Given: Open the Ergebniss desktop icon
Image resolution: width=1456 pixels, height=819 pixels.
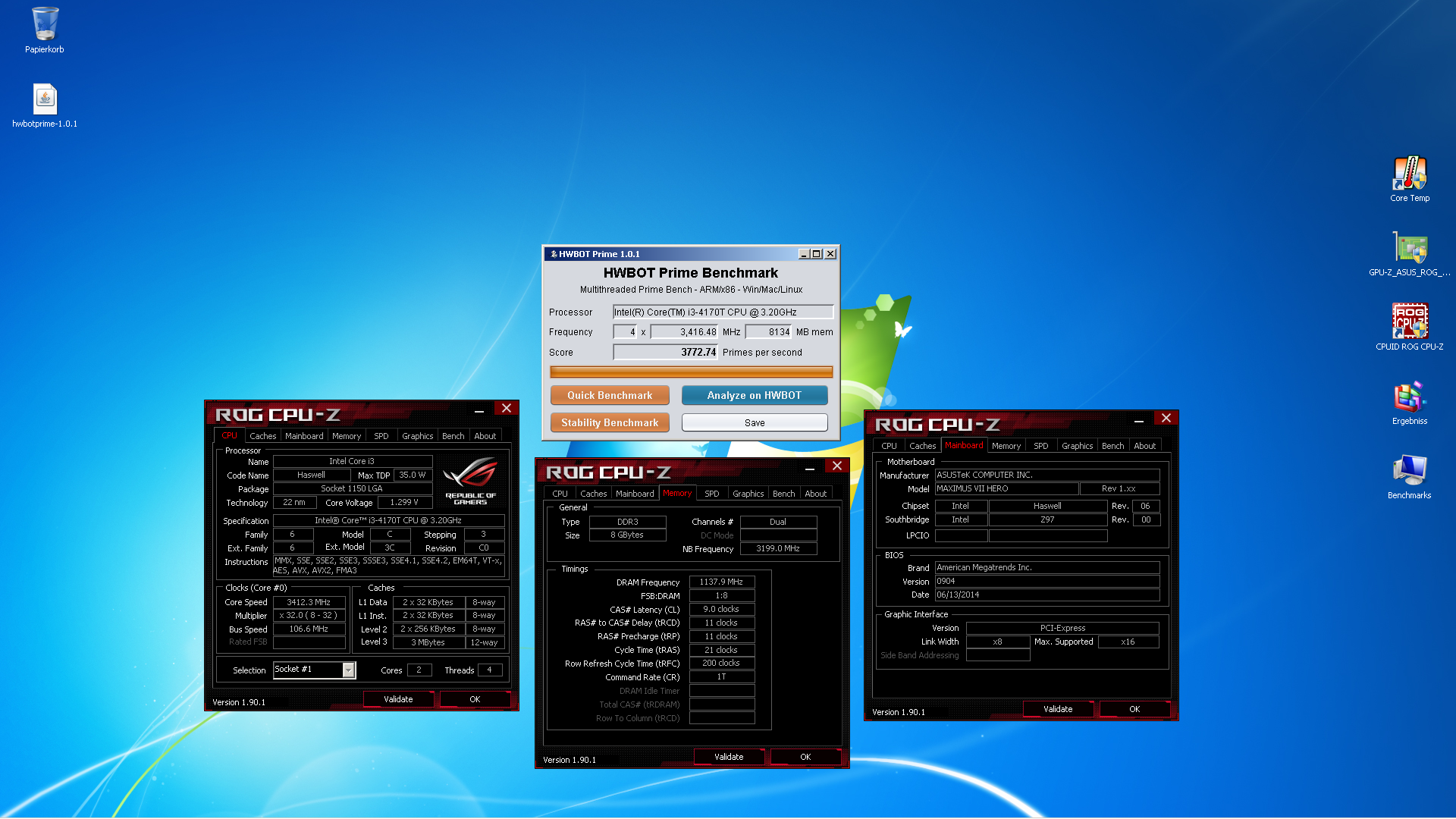Looking at the screenshot, I should (x=1410, y=403).
